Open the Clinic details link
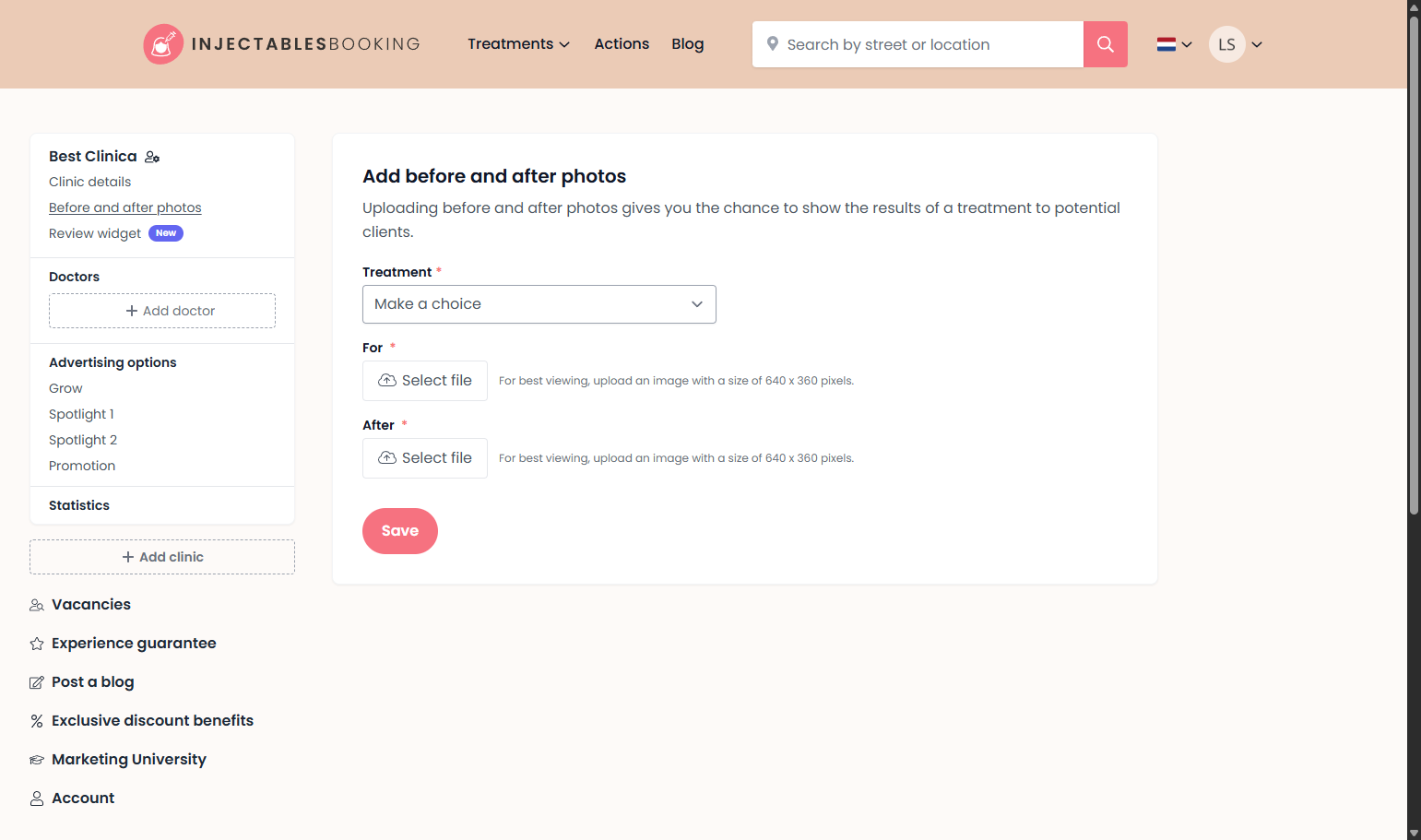Viewport: 1421px width, 840px height. 90,182
